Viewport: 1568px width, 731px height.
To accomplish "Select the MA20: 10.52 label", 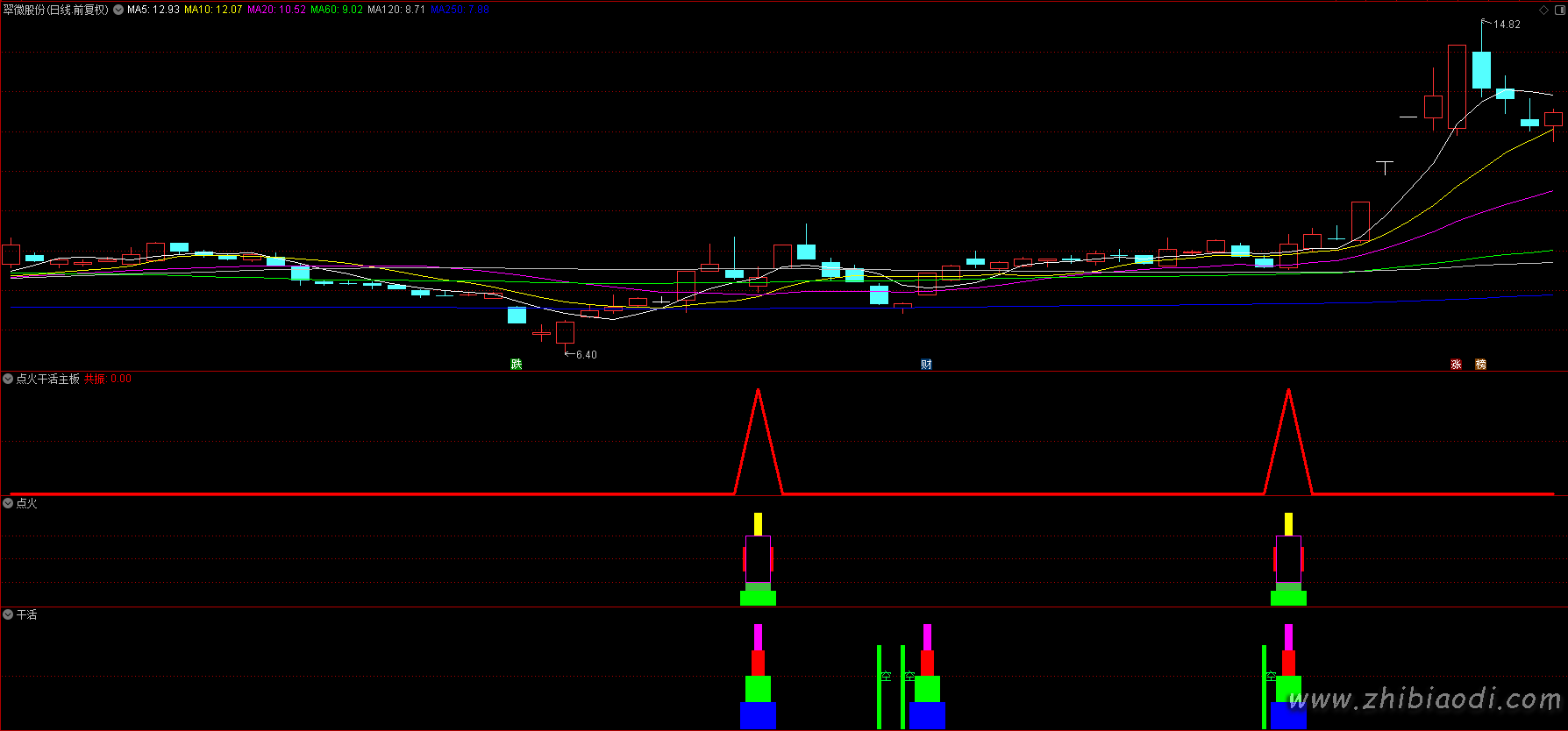I will (x=276, y=10).
